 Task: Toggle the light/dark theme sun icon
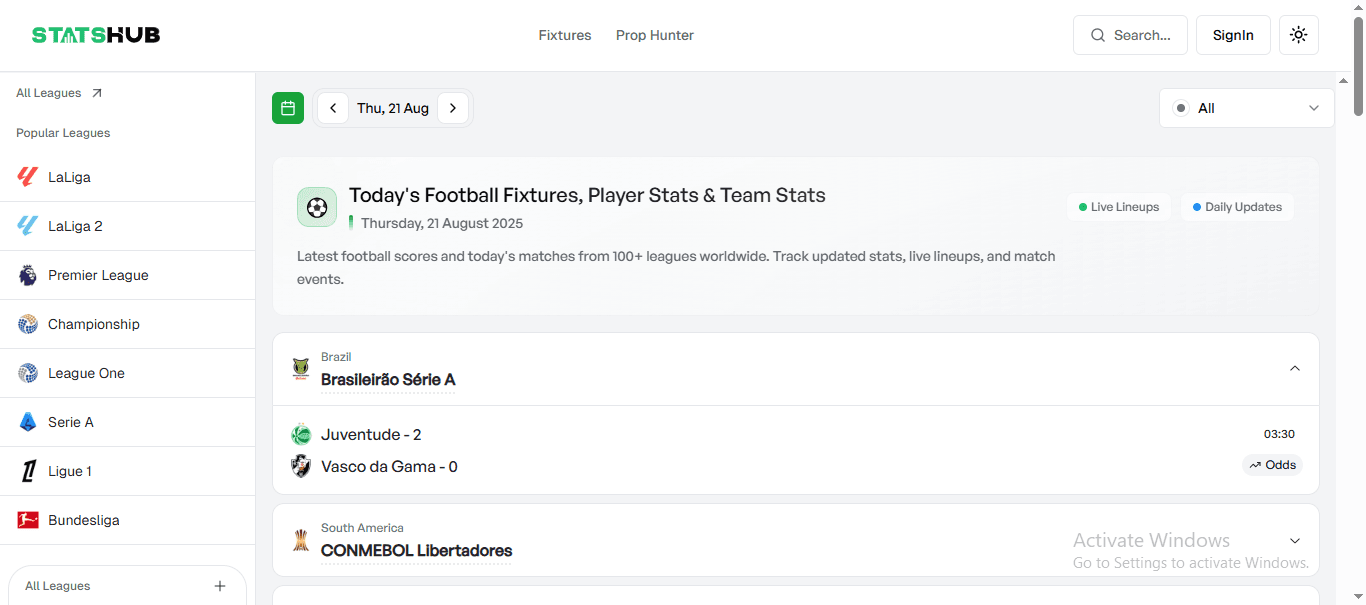click(1299, 35)
